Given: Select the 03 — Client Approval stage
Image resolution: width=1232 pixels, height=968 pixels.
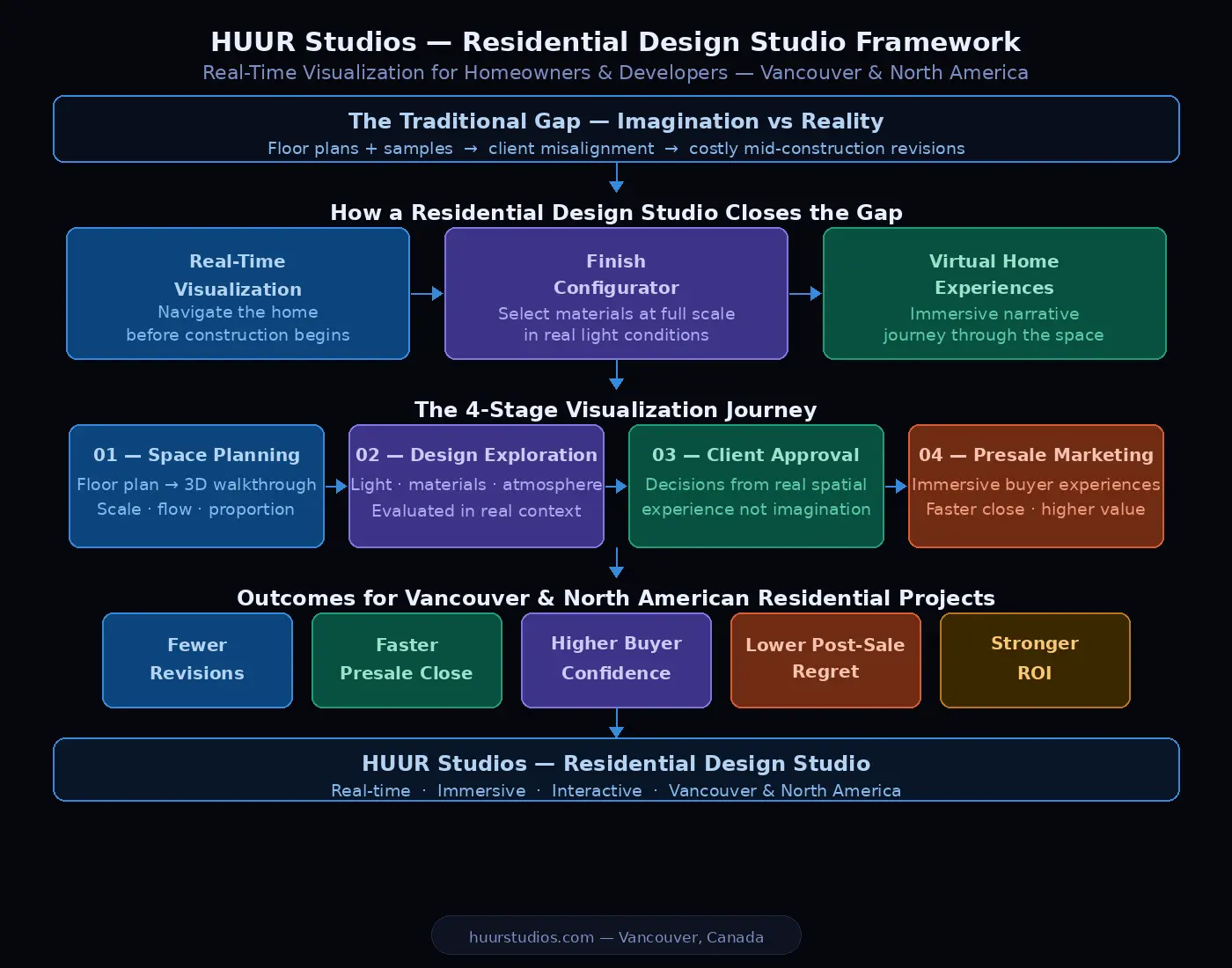Looking at the screenshot, I should (756, 486).
